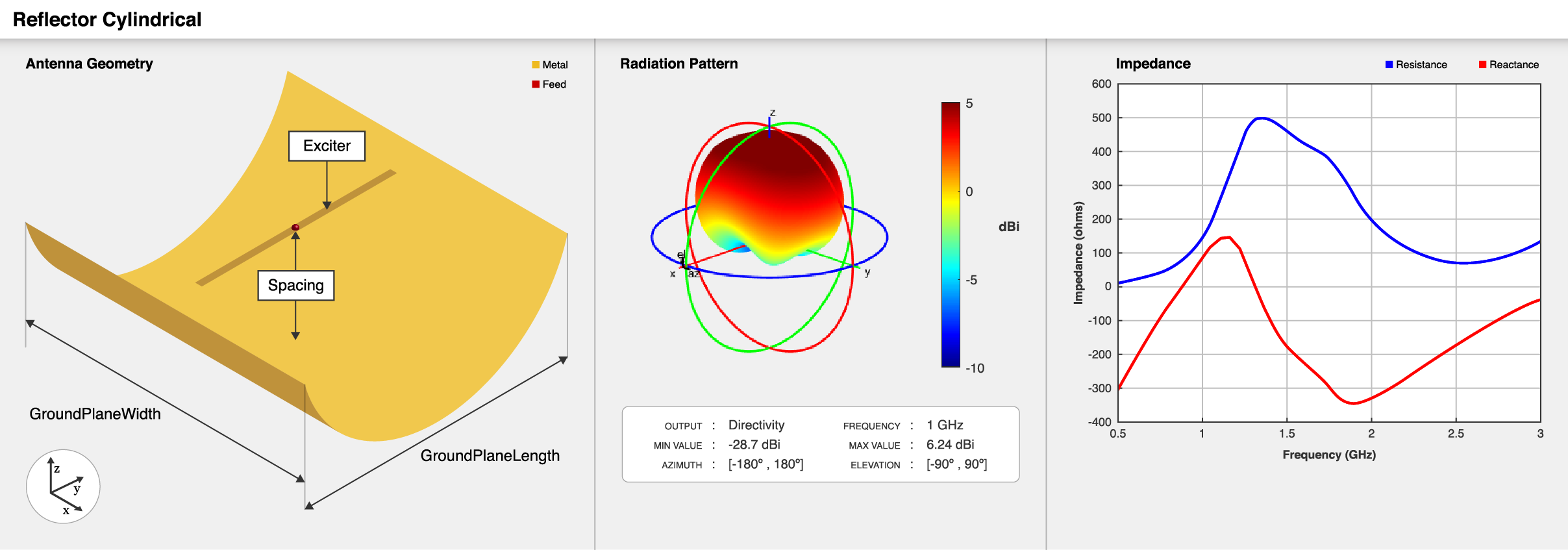The image size is (1568, 550).
Task: Click the Frequency (GHz) axis label
Action: pyautogui.click(x=1328, y=455)
